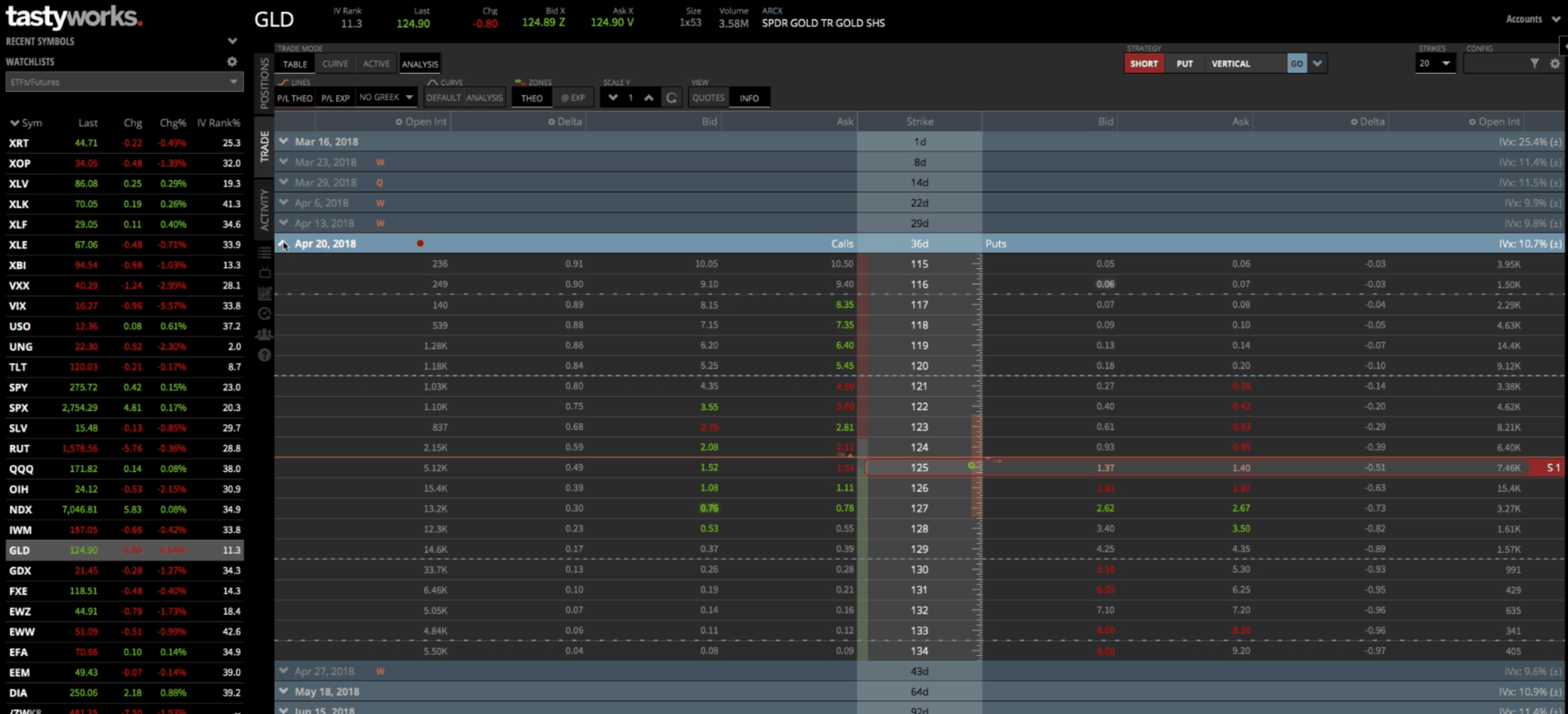Expand the Apr 27, 2018 expiration
The width and height of the screenshot is (1568, 714).
coord(284,671)
